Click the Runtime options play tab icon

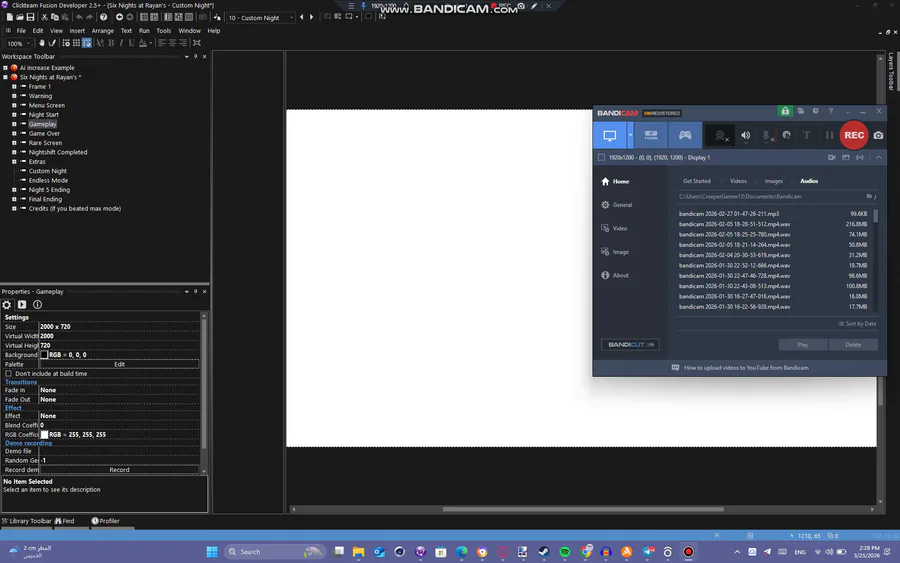point(22,305)
